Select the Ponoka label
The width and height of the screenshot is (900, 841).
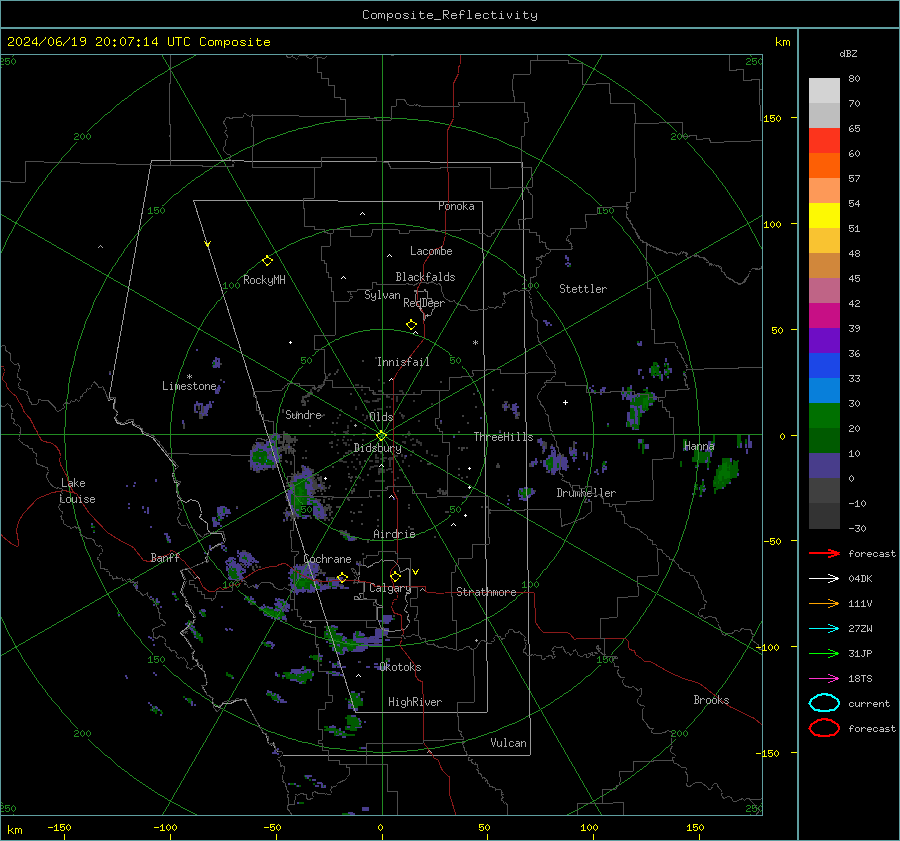456,206
